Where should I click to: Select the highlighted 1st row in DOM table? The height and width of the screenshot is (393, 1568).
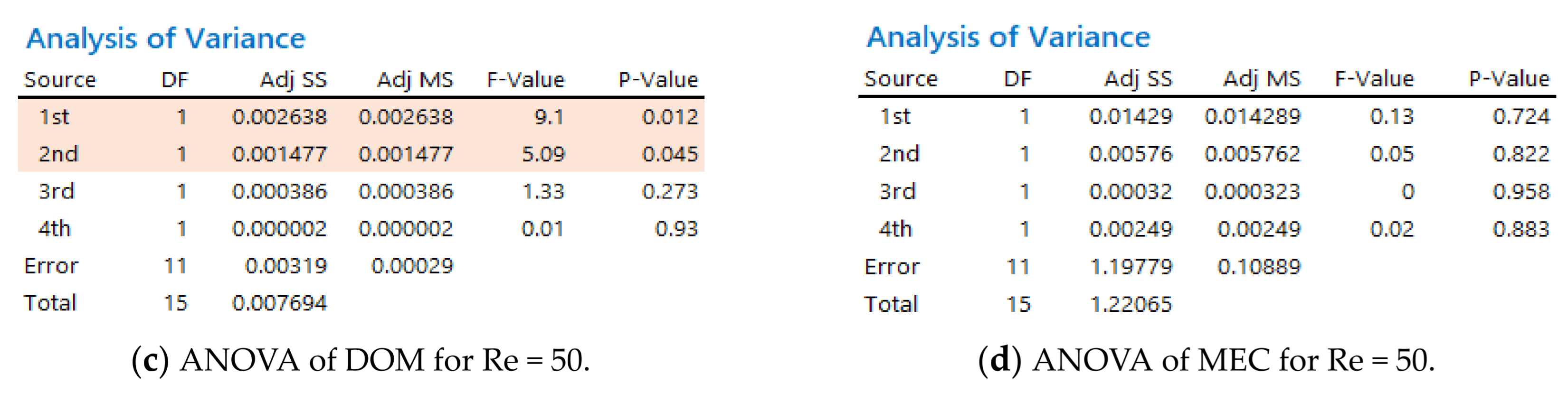361,117
